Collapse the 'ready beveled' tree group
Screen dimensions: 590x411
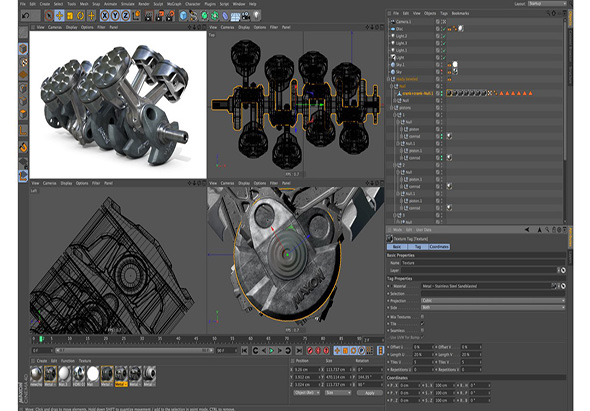389,79
